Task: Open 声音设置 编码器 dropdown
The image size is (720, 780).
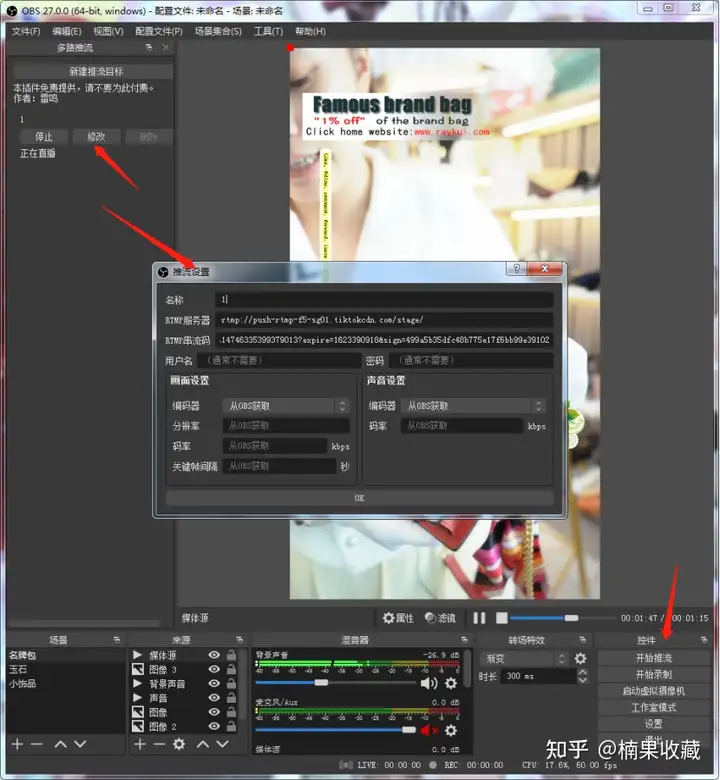Action: click(474, 406)
